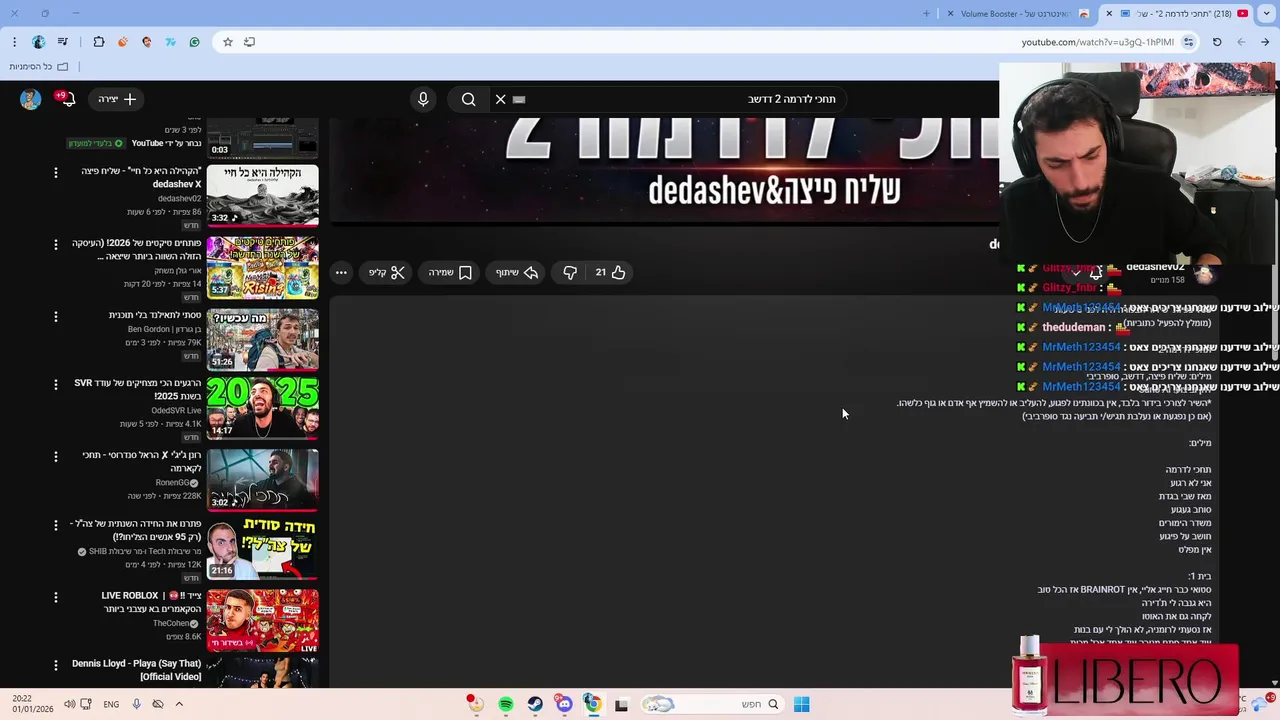Image resolution: width=1280 pixels, height=720 pixels.
Task: Click the Share (שיתוף) button
Action: click(517, 272)
